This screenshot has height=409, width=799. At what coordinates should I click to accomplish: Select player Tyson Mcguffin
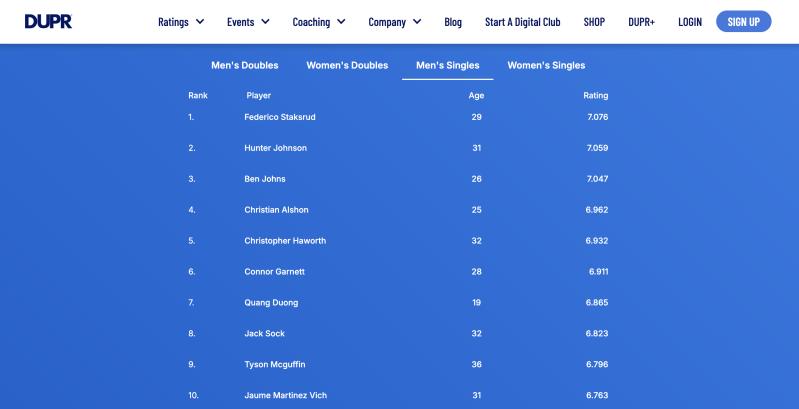(x=275, y=364)
